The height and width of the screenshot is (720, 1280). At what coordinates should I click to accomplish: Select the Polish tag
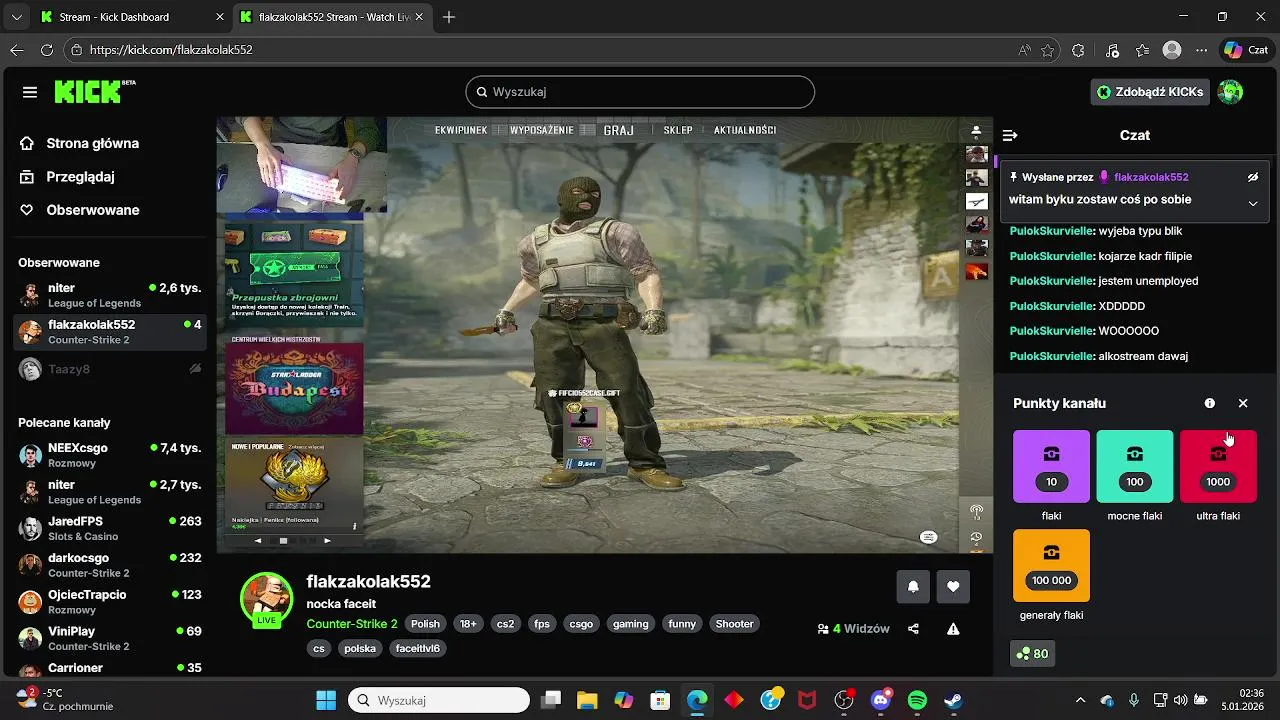coord(425,624)
